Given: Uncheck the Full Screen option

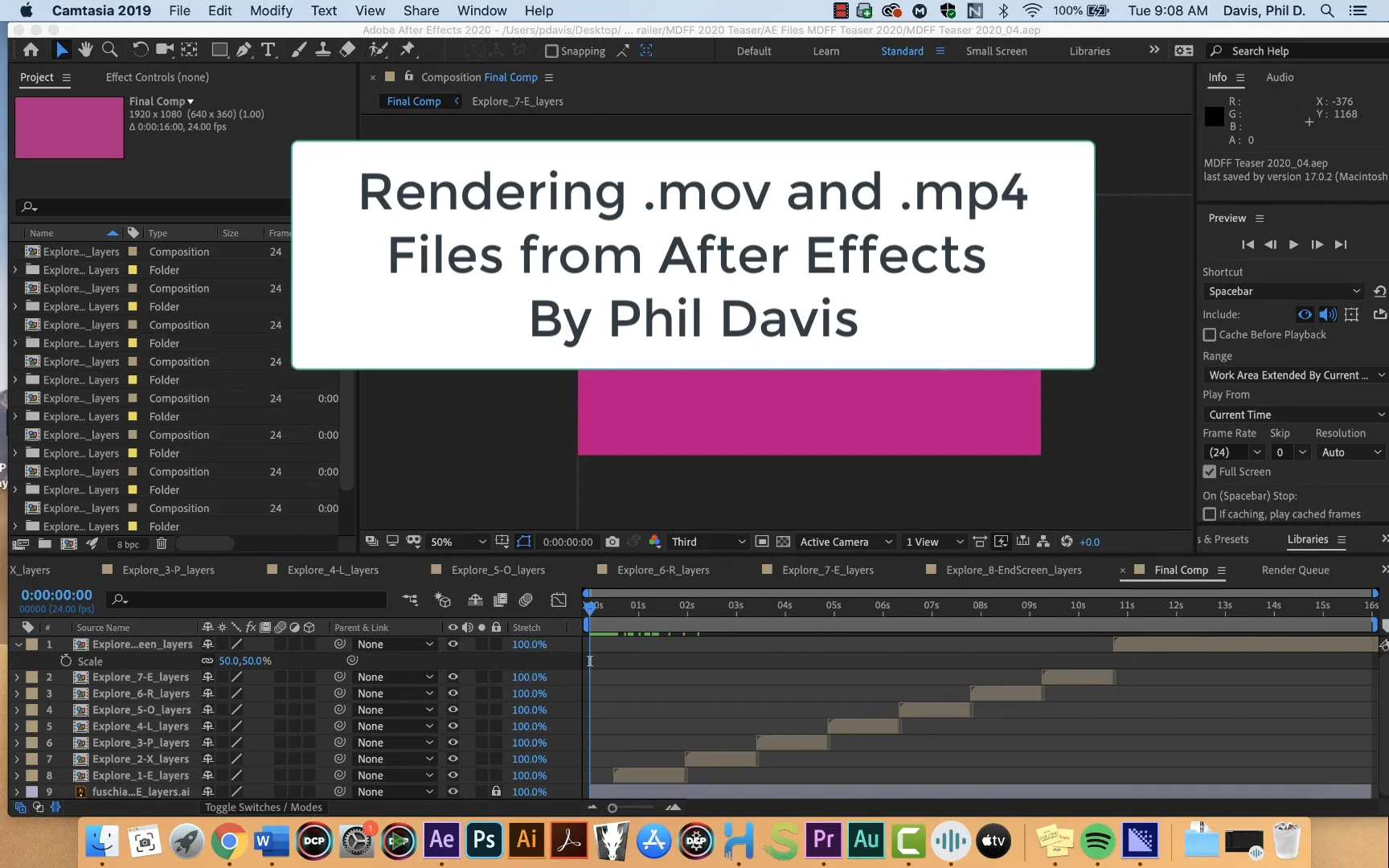Looking at the screenshot, I should point(1210,472).
